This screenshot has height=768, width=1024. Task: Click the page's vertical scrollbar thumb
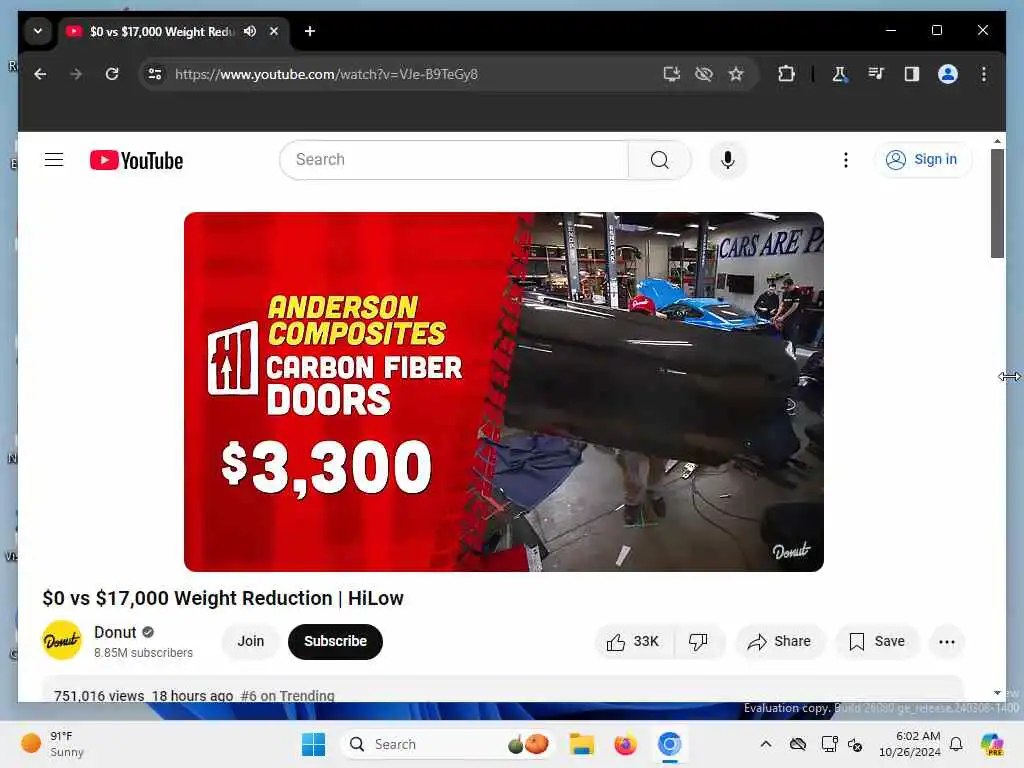(x=997, y=203)
